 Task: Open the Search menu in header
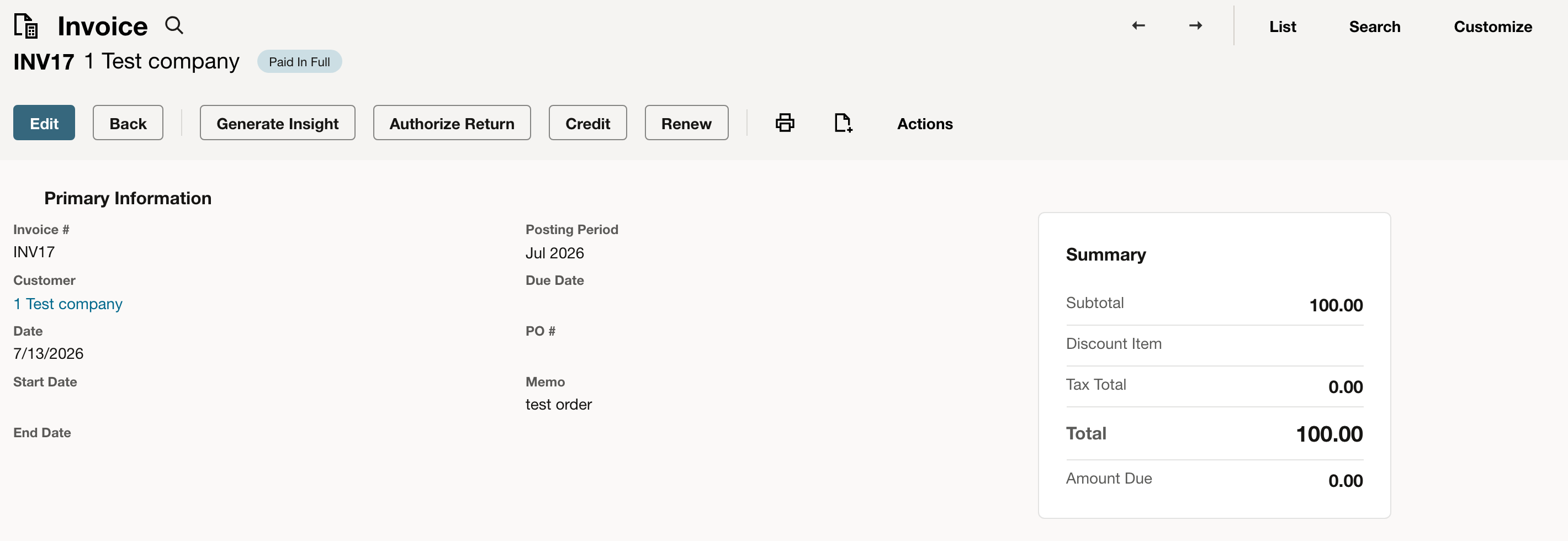coord(1374,27)
